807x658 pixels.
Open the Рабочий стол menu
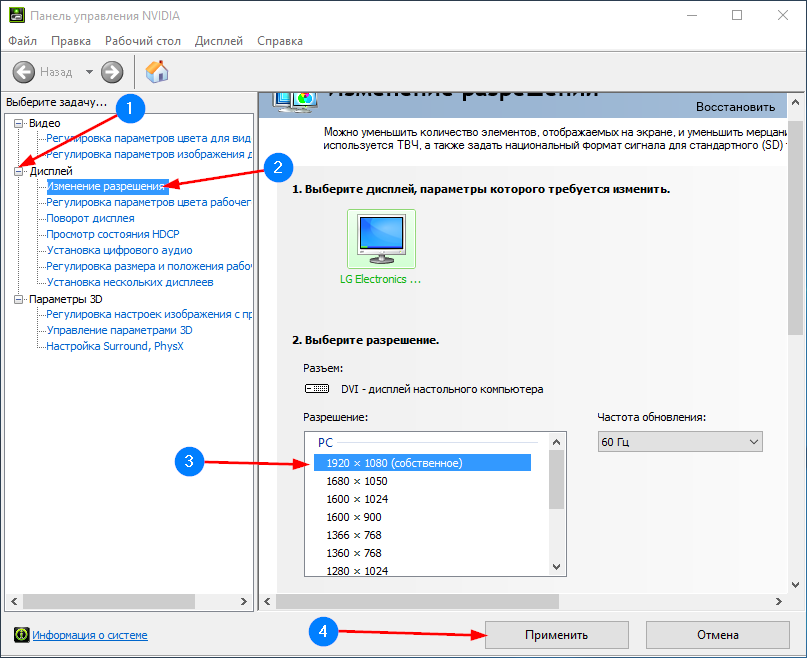[143, 41]
